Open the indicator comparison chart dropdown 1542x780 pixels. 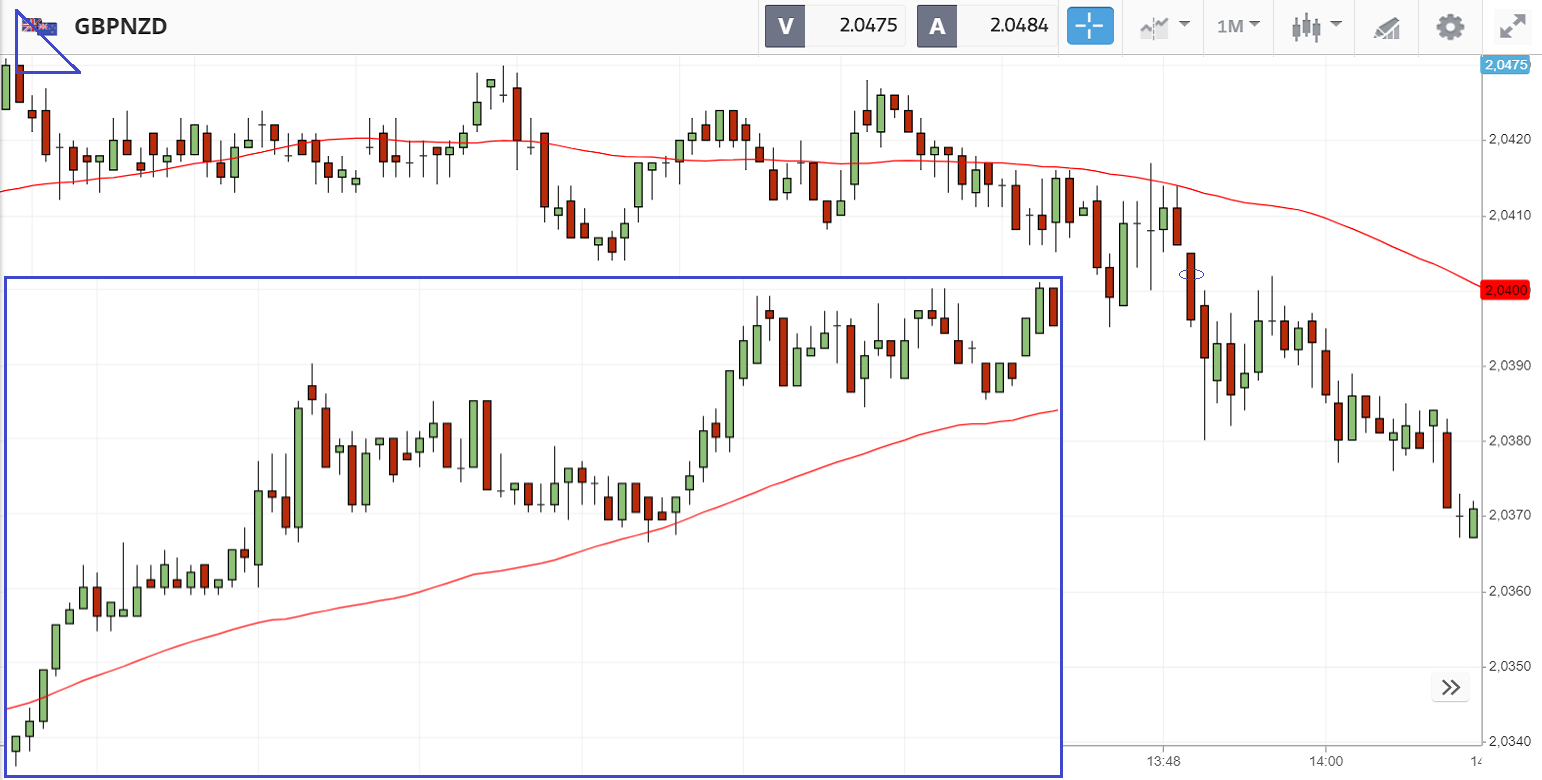1164,27
